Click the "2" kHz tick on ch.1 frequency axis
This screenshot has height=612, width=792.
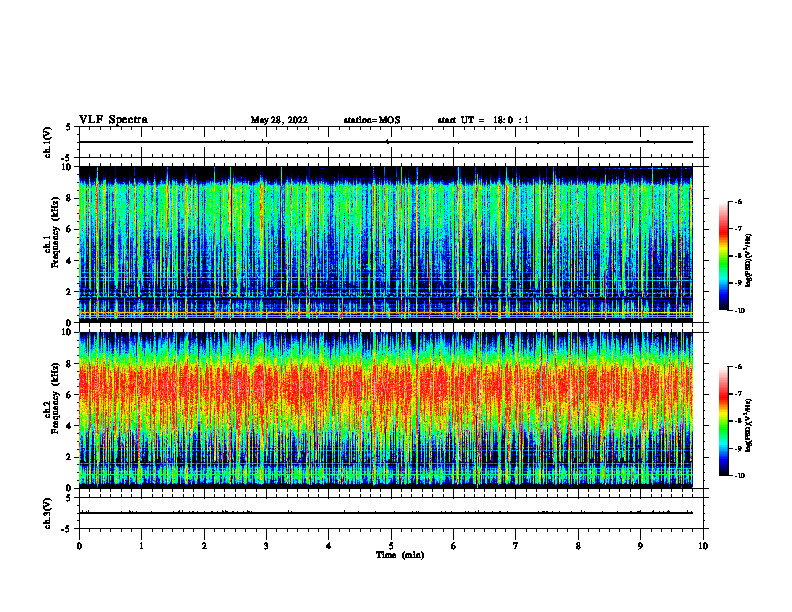(x=69, y=291)
